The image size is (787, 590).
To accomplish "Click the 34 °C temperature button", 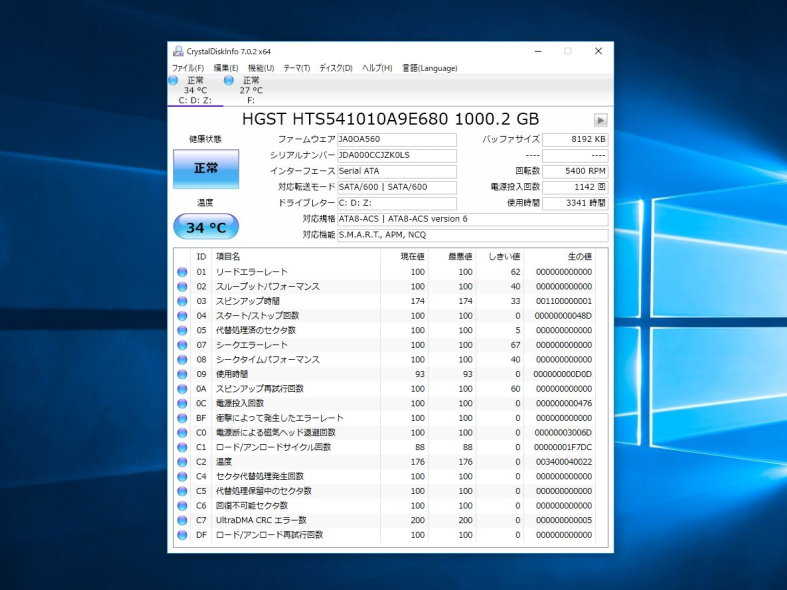I will pos(206,227).
